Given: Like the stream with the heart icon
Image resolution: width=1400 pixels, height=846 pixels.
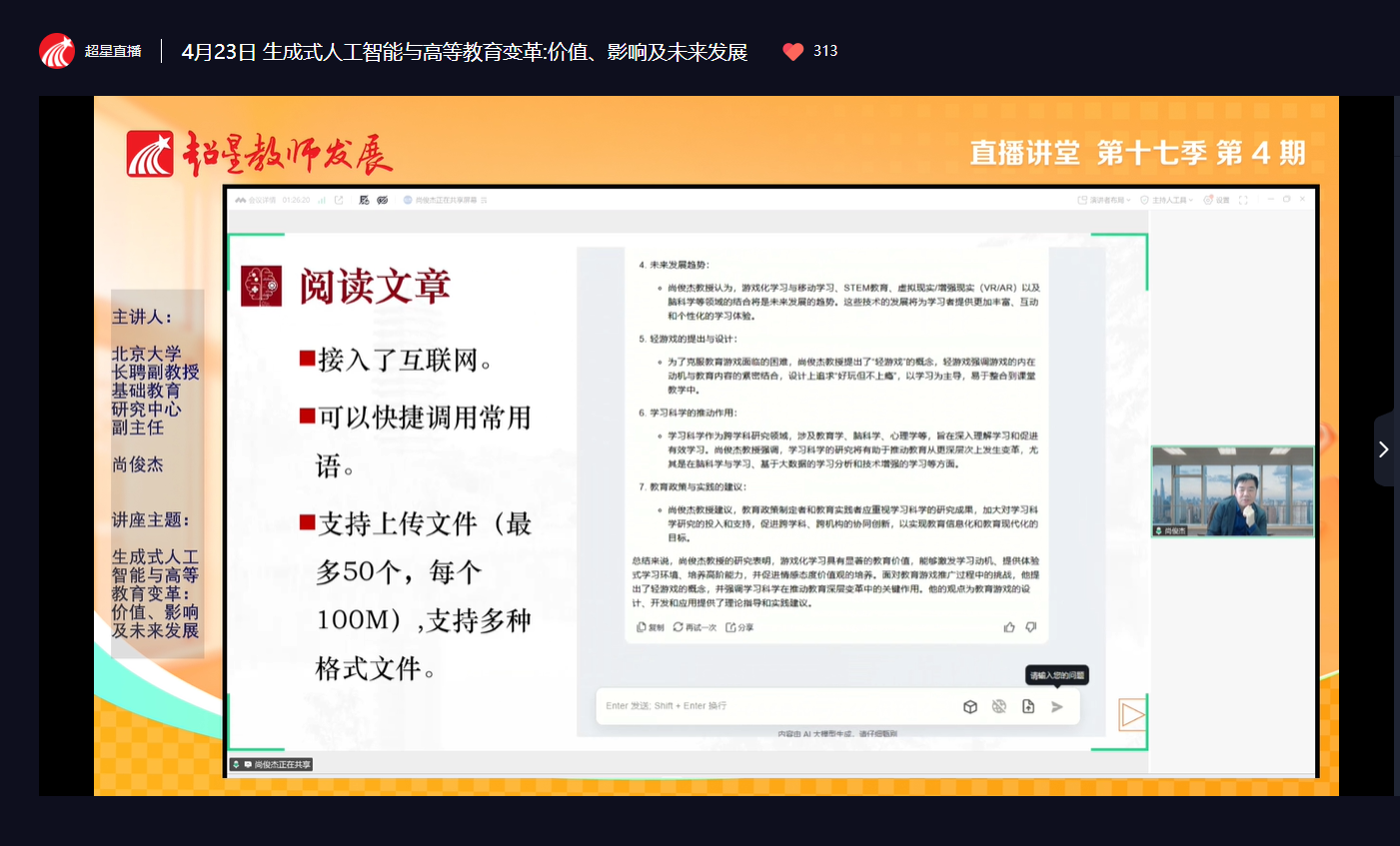Looking at the screenshot, I should pos(792,52).
